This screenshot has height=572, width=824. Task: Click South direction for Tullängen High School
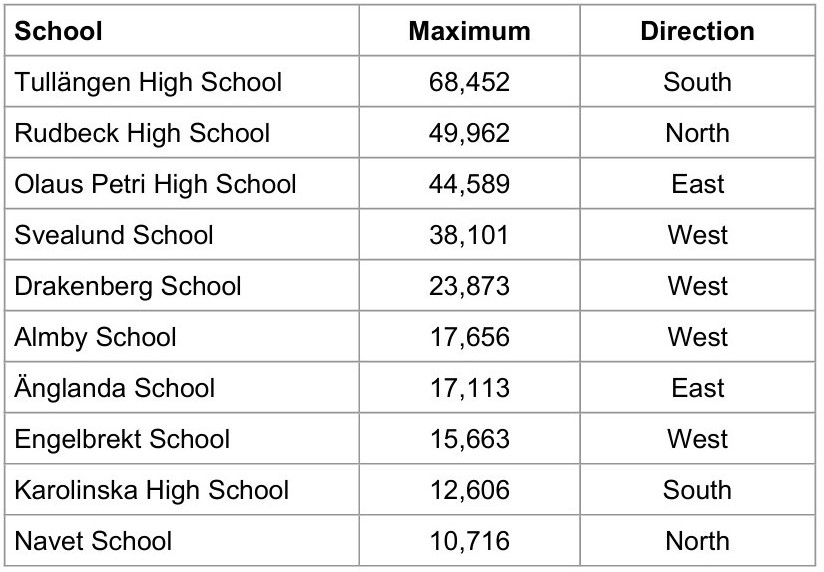(697, 83)
